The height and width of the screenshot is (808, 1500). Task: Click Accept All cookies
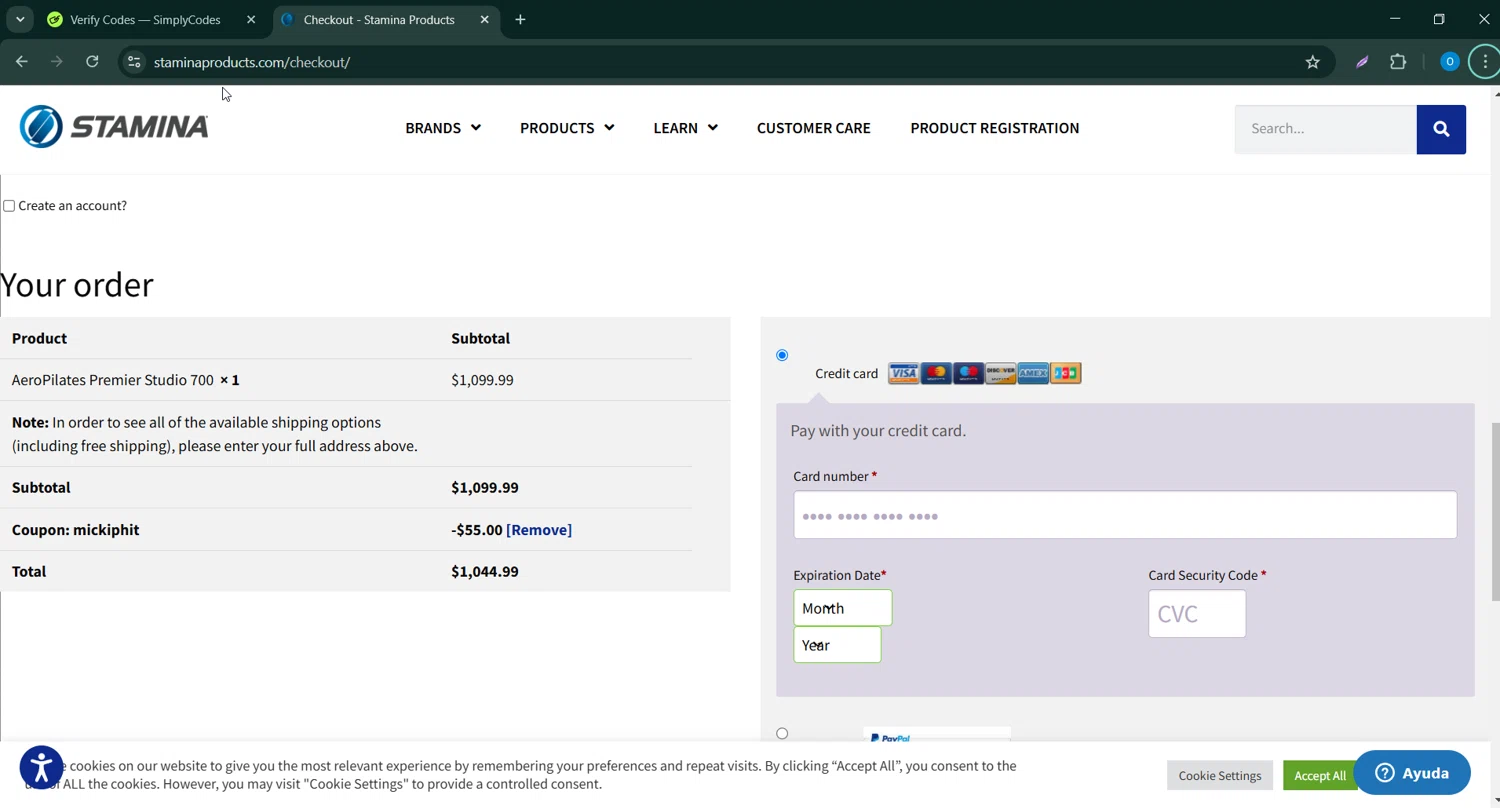point(1320,775)
